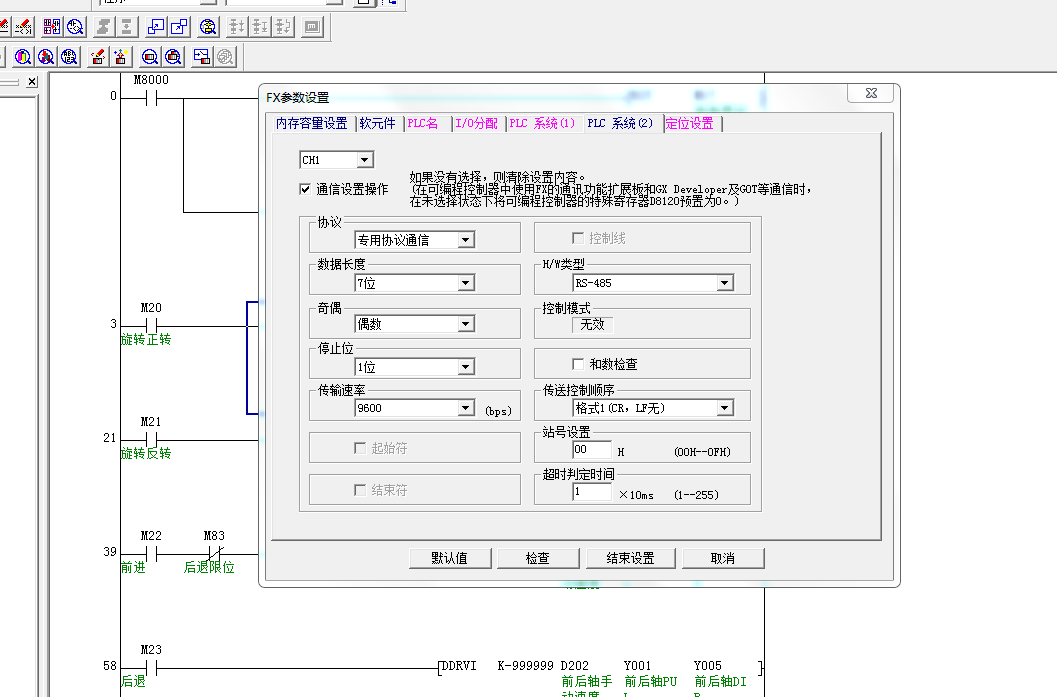Expand the 传输速率 9600 dropdown
Viewport: 1057px width, 697px height.
point(465,408)
